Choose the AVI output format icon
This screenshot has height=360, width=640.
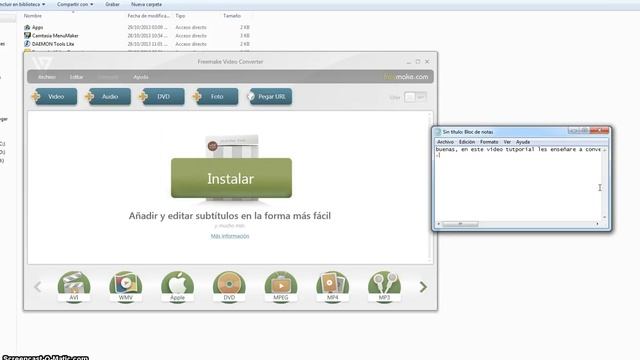click(74, 287)
